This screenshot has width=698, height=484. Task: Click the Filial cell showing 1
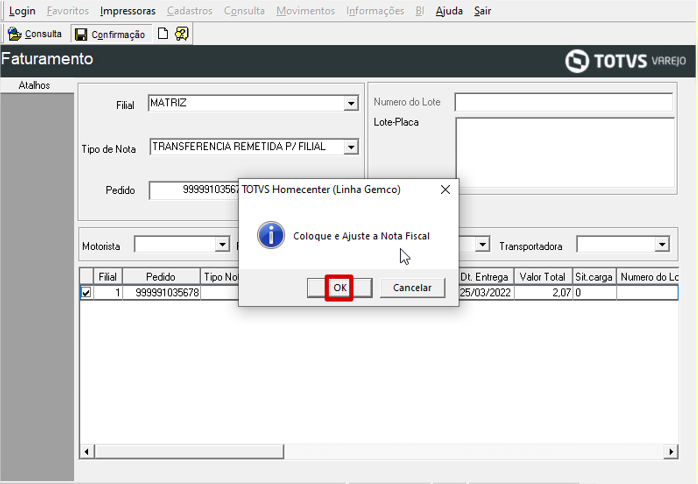point(108,293)
